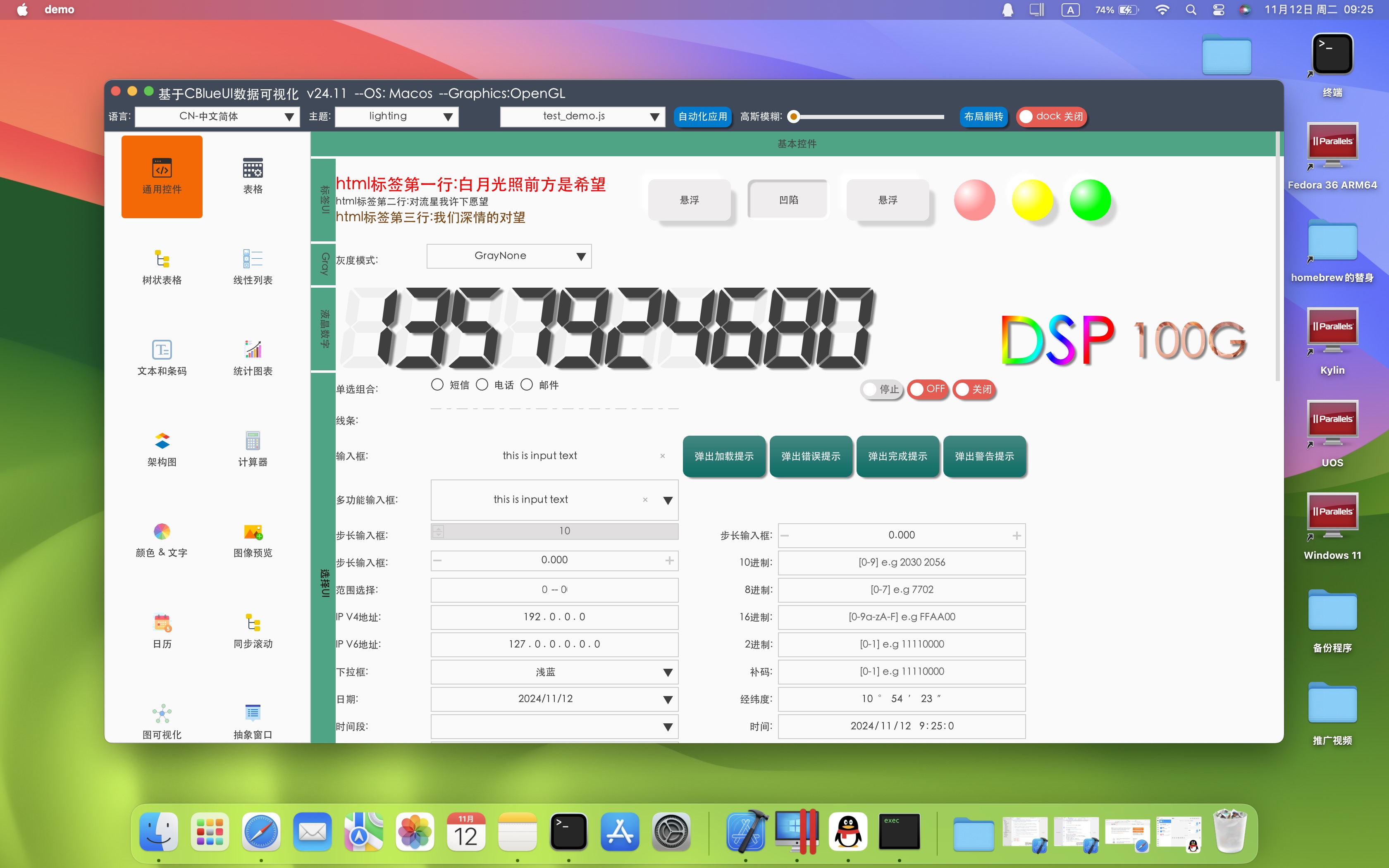Toggle the dock 关闭 switch
The image size is (1389, 868).
[1050, 117]
